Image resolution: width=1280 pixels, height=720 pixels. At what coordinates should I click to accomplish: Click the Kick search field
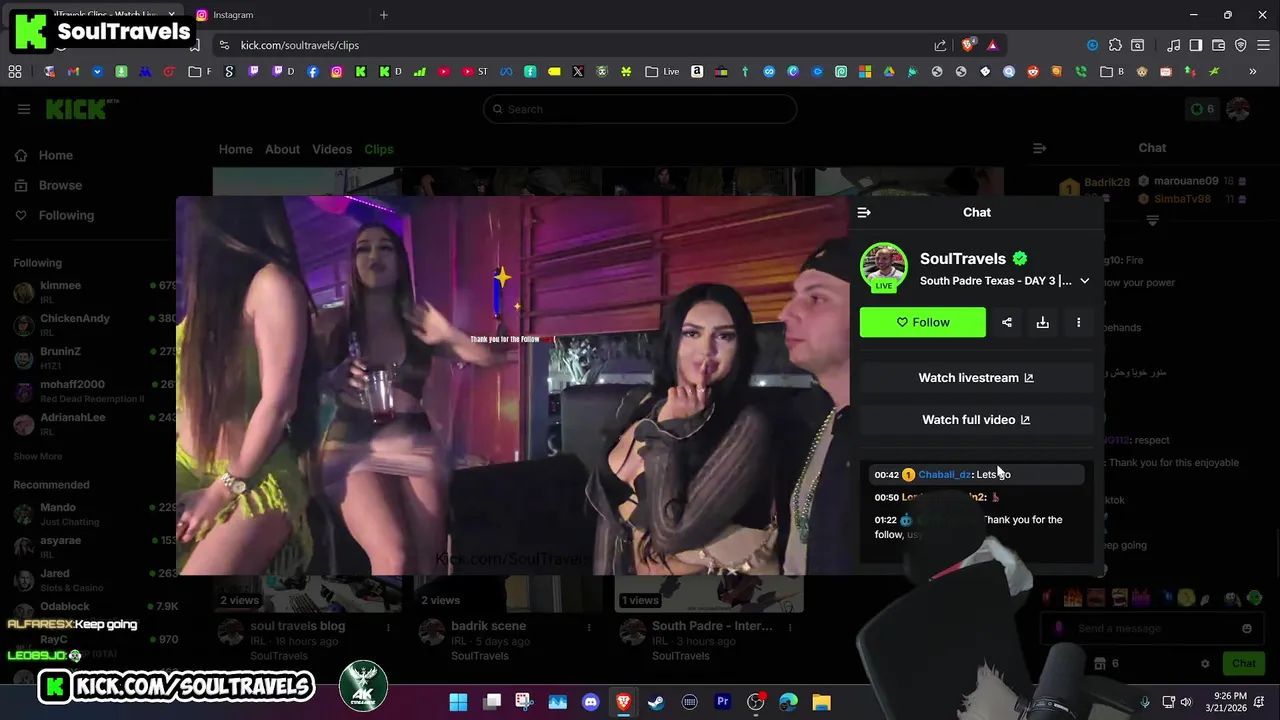[640, 109]
